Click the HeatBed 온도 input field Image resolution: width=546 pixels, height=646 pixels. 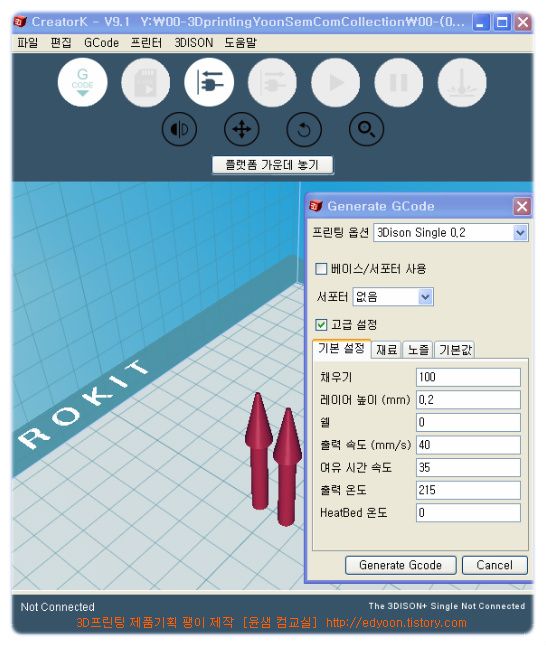point(468,513)
